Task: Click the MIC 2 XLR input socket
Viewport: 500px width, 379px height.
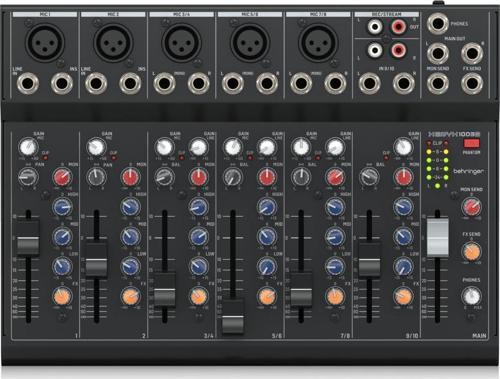Action: (x=114, y=42)
